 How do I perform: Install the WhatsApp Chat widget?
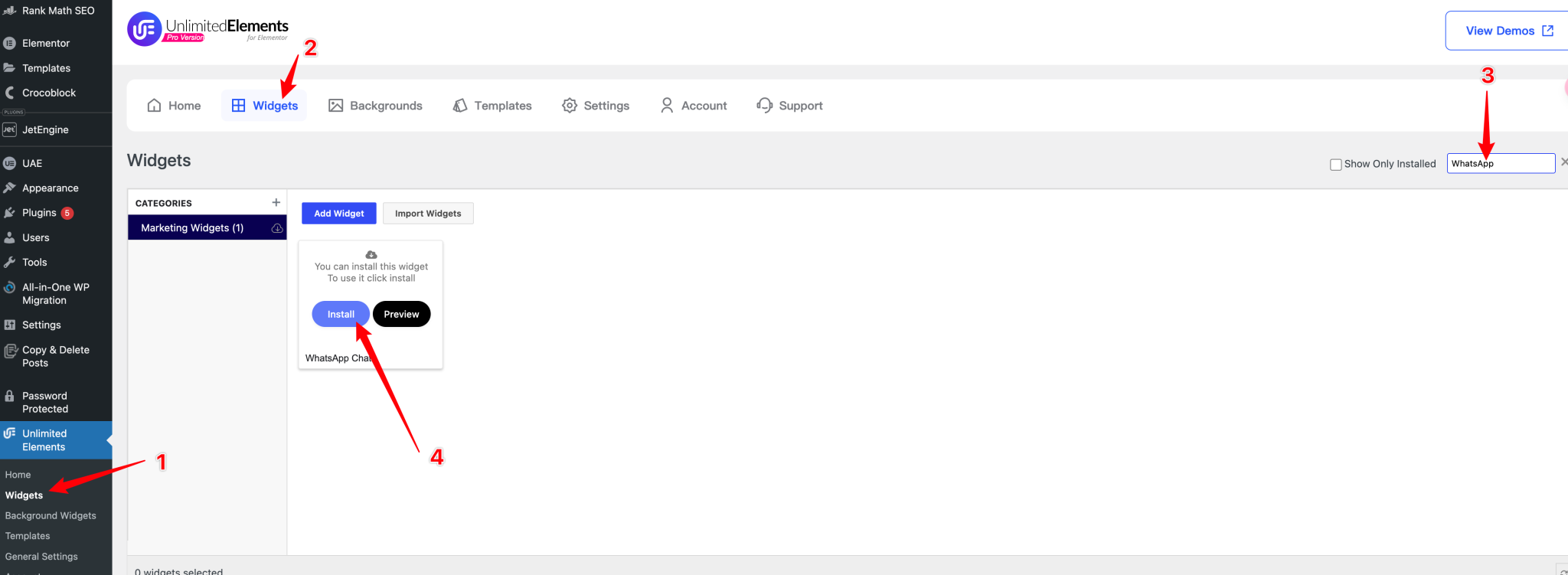(x=341, y=314)
